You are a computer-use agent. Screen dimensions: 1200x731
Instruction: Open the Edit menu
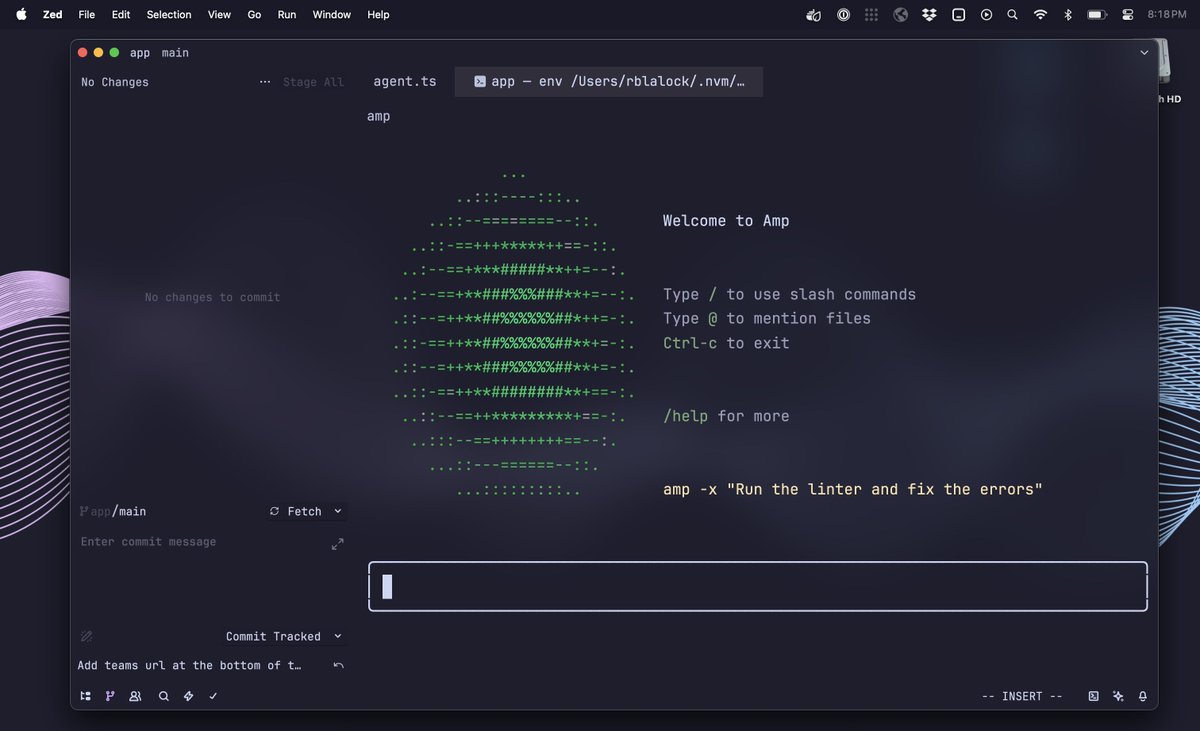point(121,15)
